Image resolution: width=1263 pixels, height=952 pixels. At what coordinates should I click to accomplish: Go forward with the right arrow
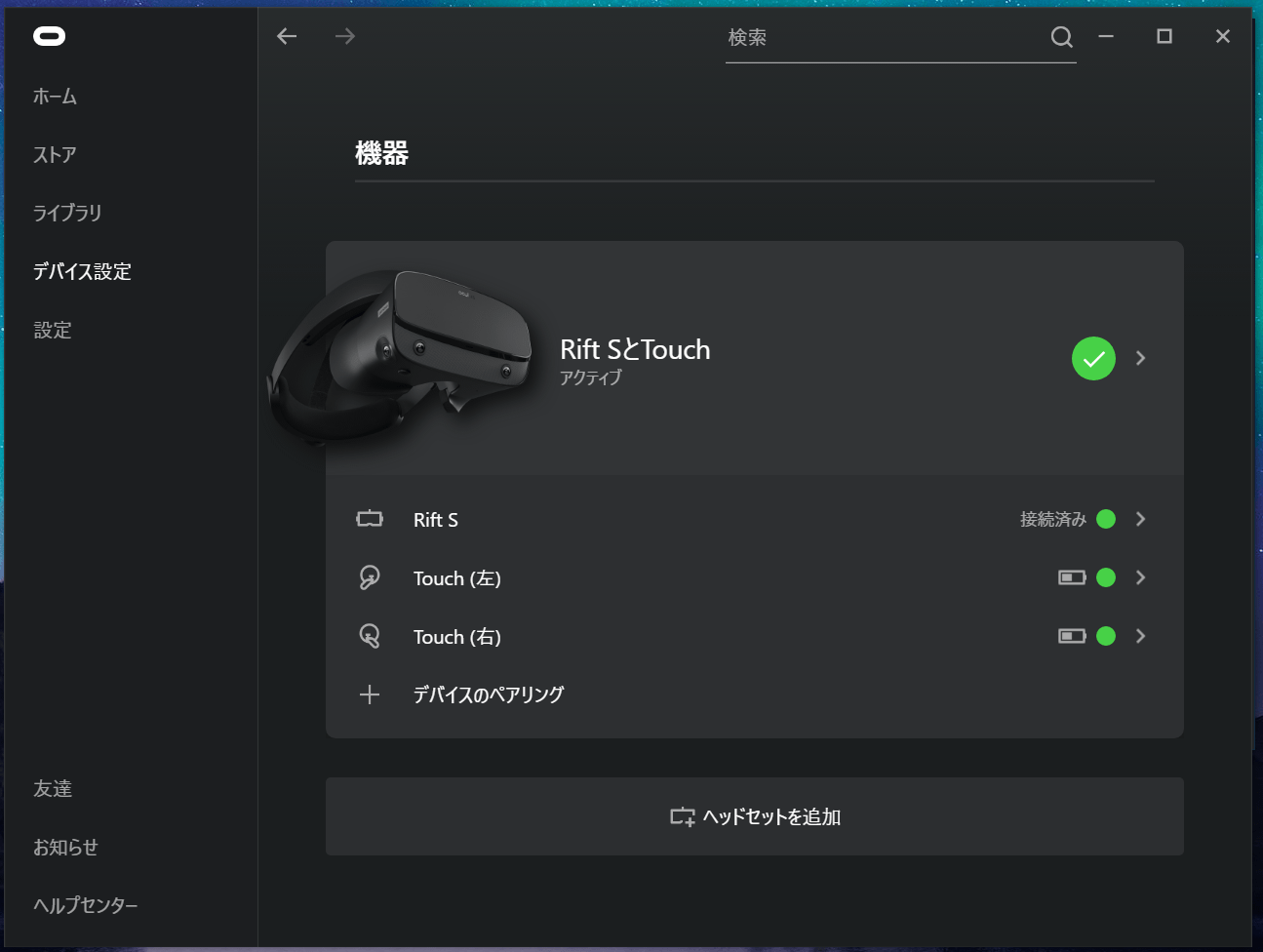point(345,36)
